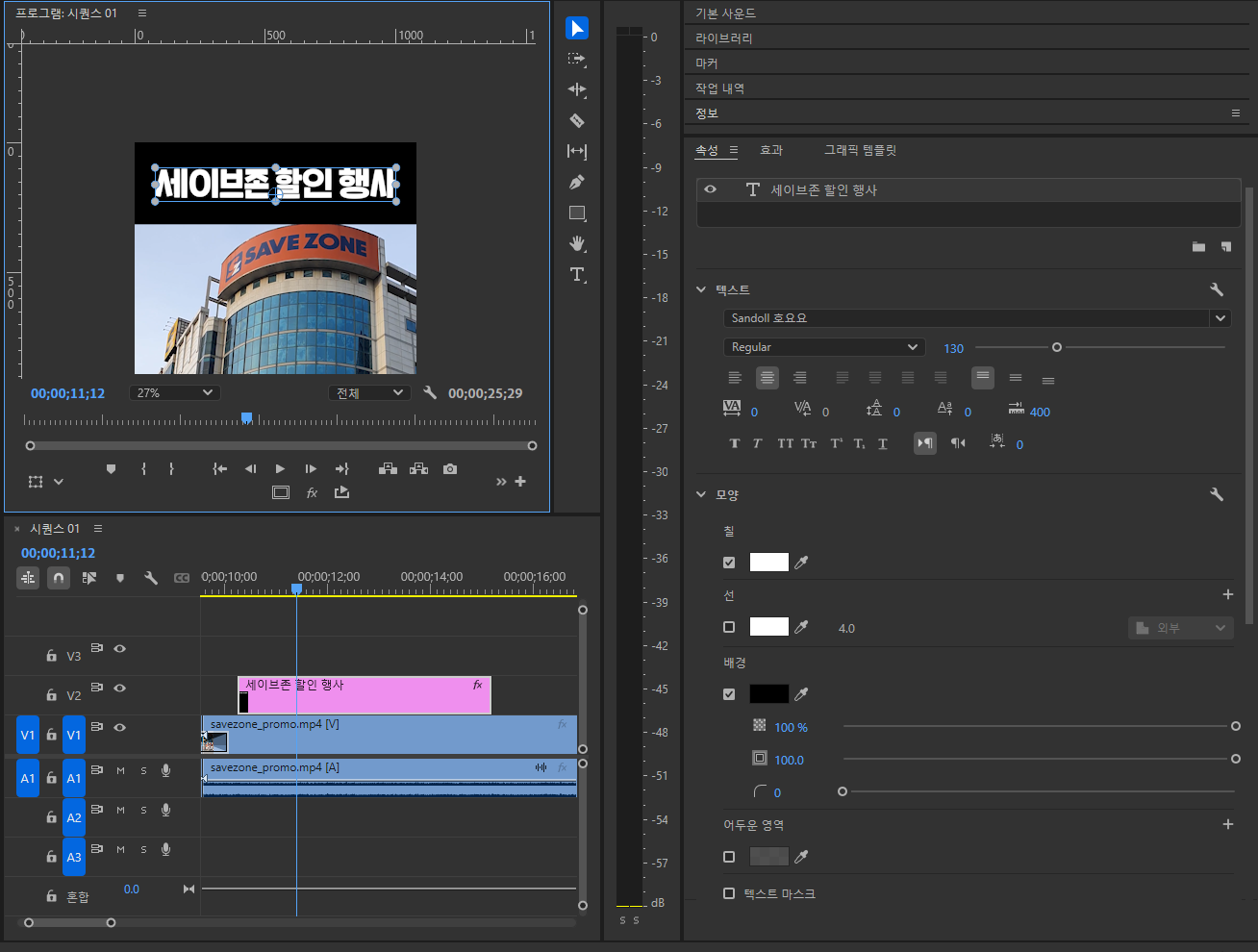1258x952 pixels.
Task: Select the Pen tool in toolbar
Action: (577, 182)
